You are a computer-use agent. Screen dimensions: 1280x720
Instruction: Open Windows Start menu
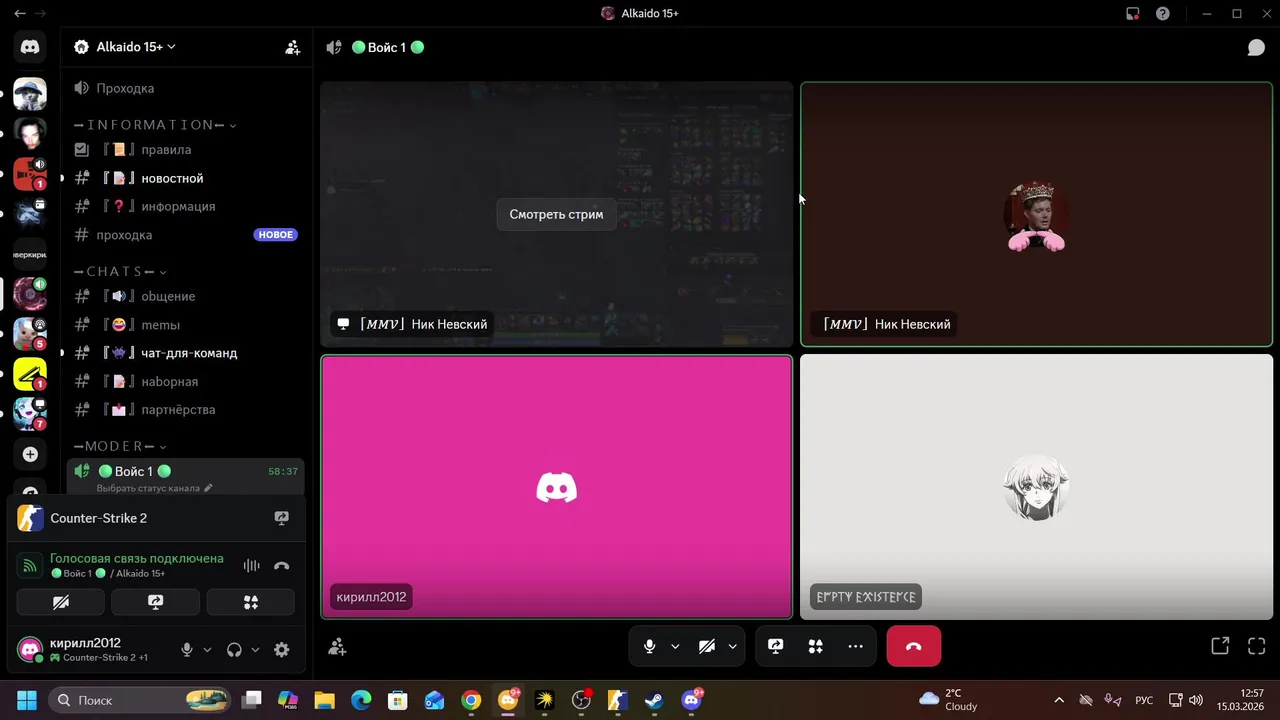(26, 700)
